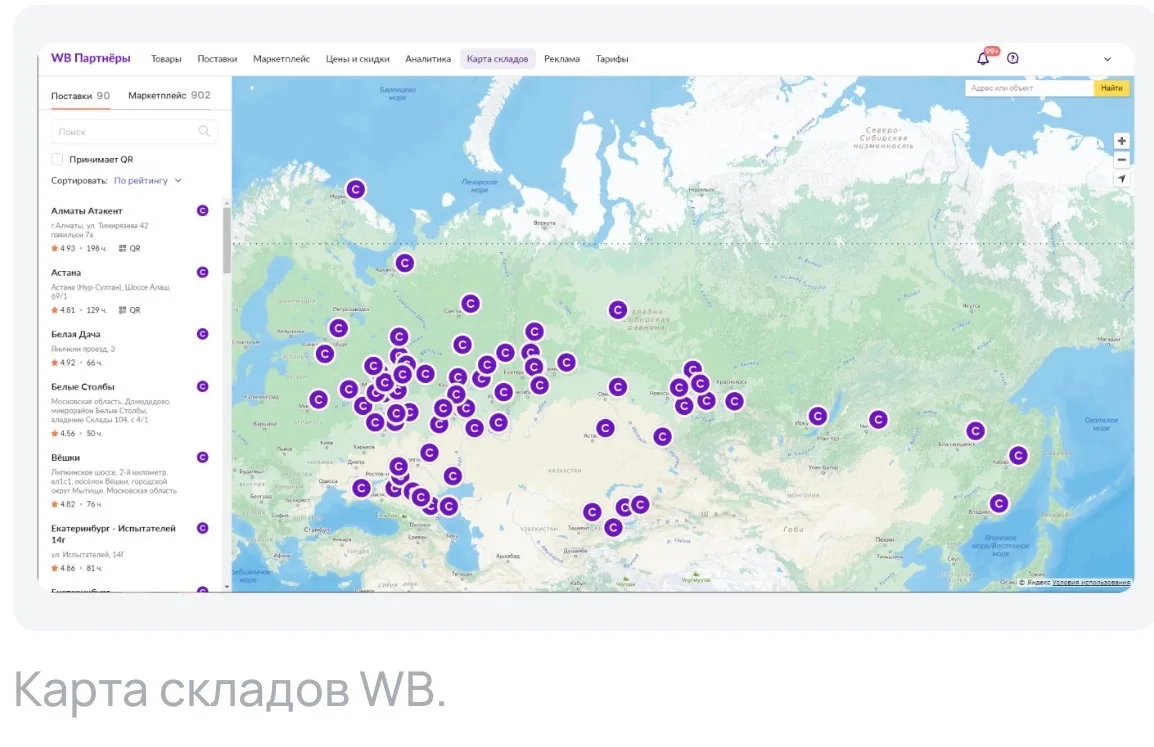
Task: Open the notifications bell icon
Action: tap(983, 59)
